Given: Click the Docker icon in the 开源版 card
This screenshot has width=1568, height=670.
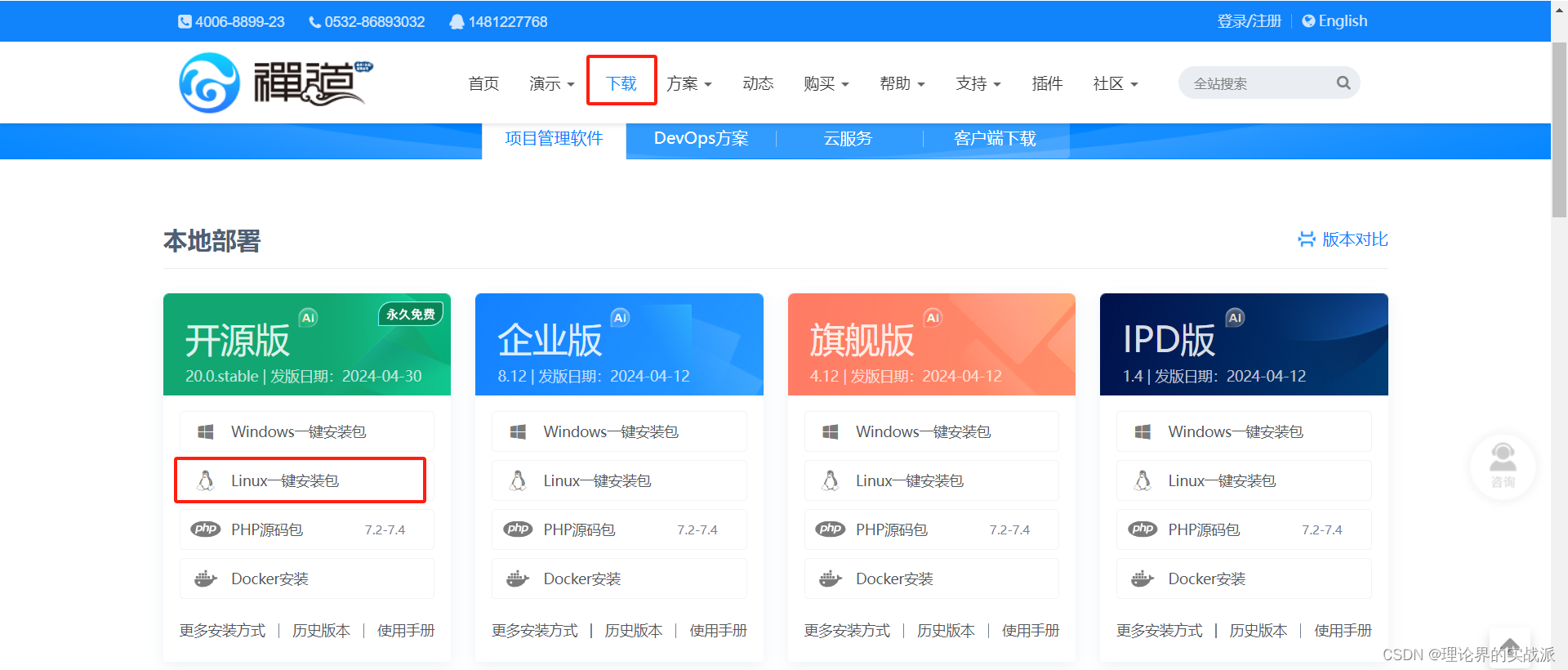Looking at the screenshot, I should [206, 578].
